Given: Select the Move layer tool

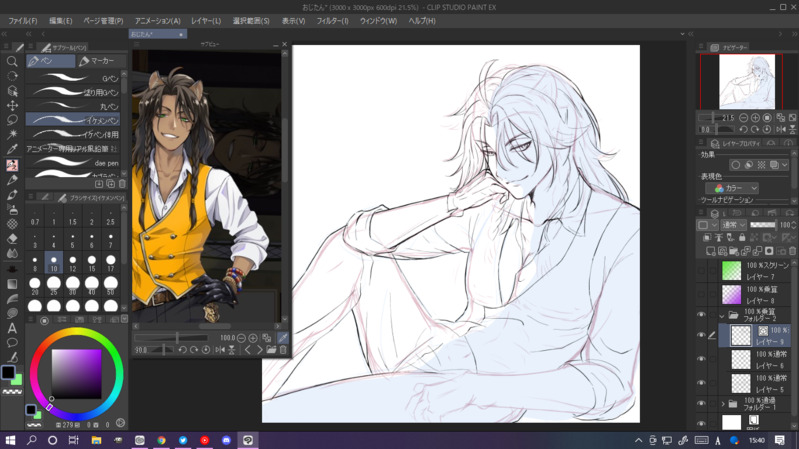Looking at the screenshot, I should pyautogui.click(x=12, y=105).
